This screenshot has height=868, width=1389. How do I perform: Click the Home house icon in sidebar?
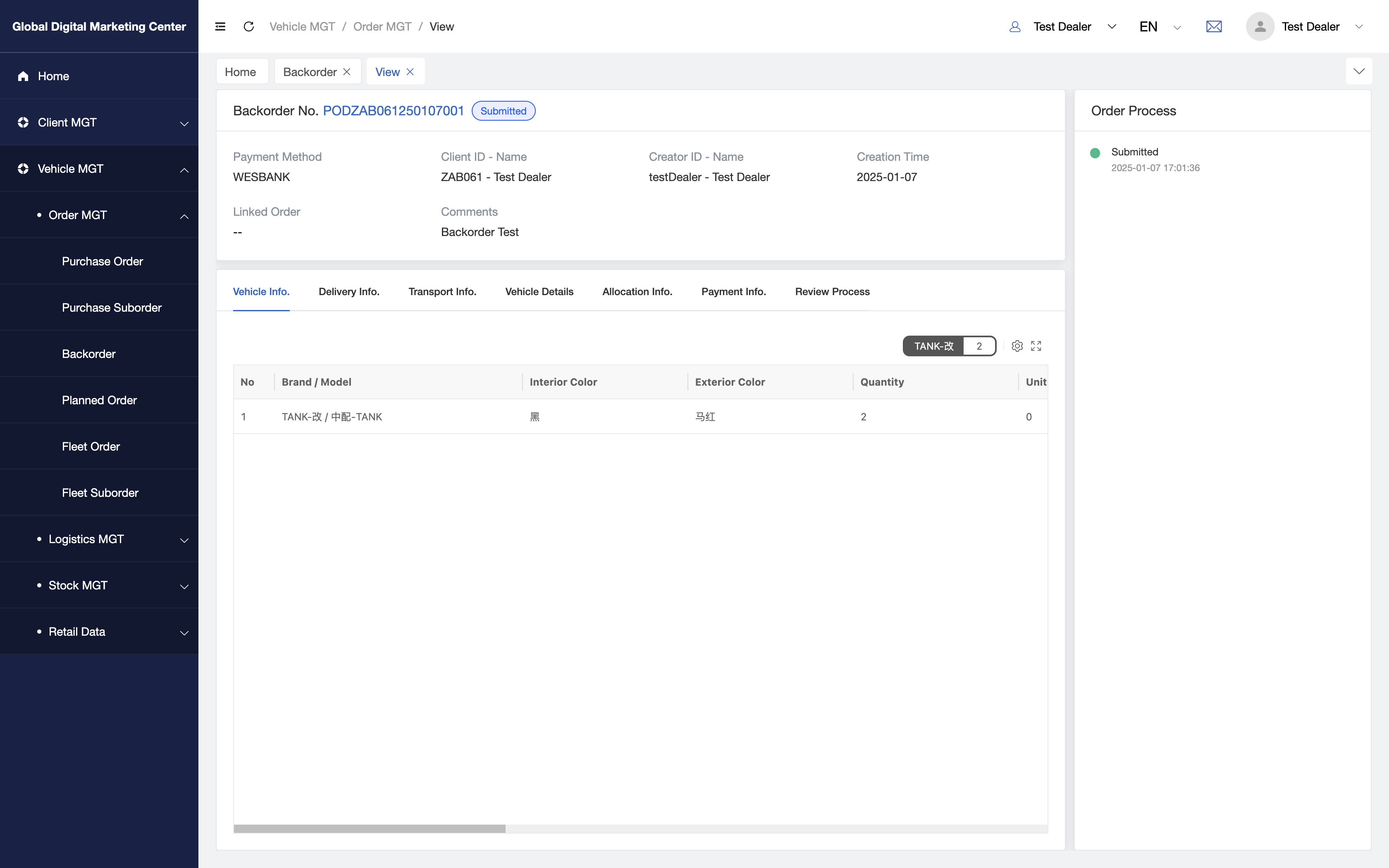pyautogui.click(x=23, y=76)
